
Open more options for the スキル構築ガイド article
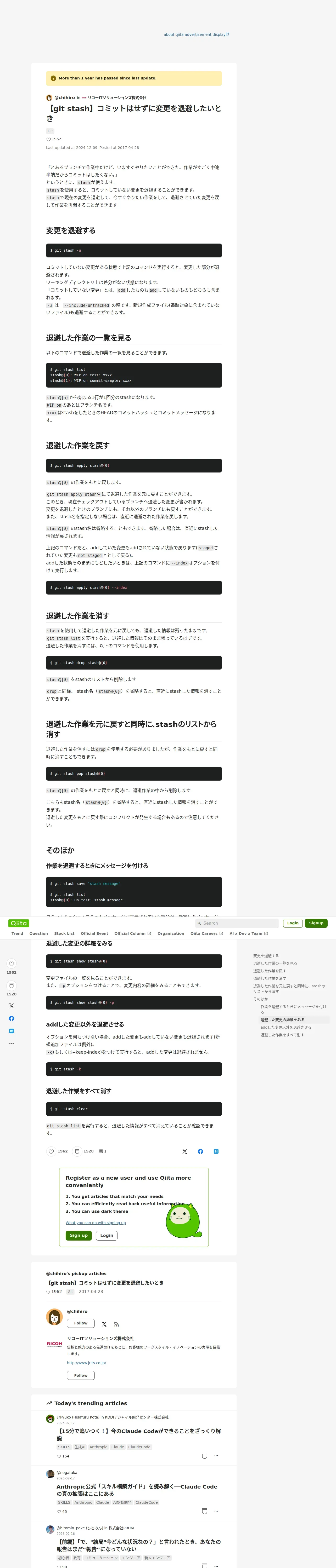tap(216, 1511)
